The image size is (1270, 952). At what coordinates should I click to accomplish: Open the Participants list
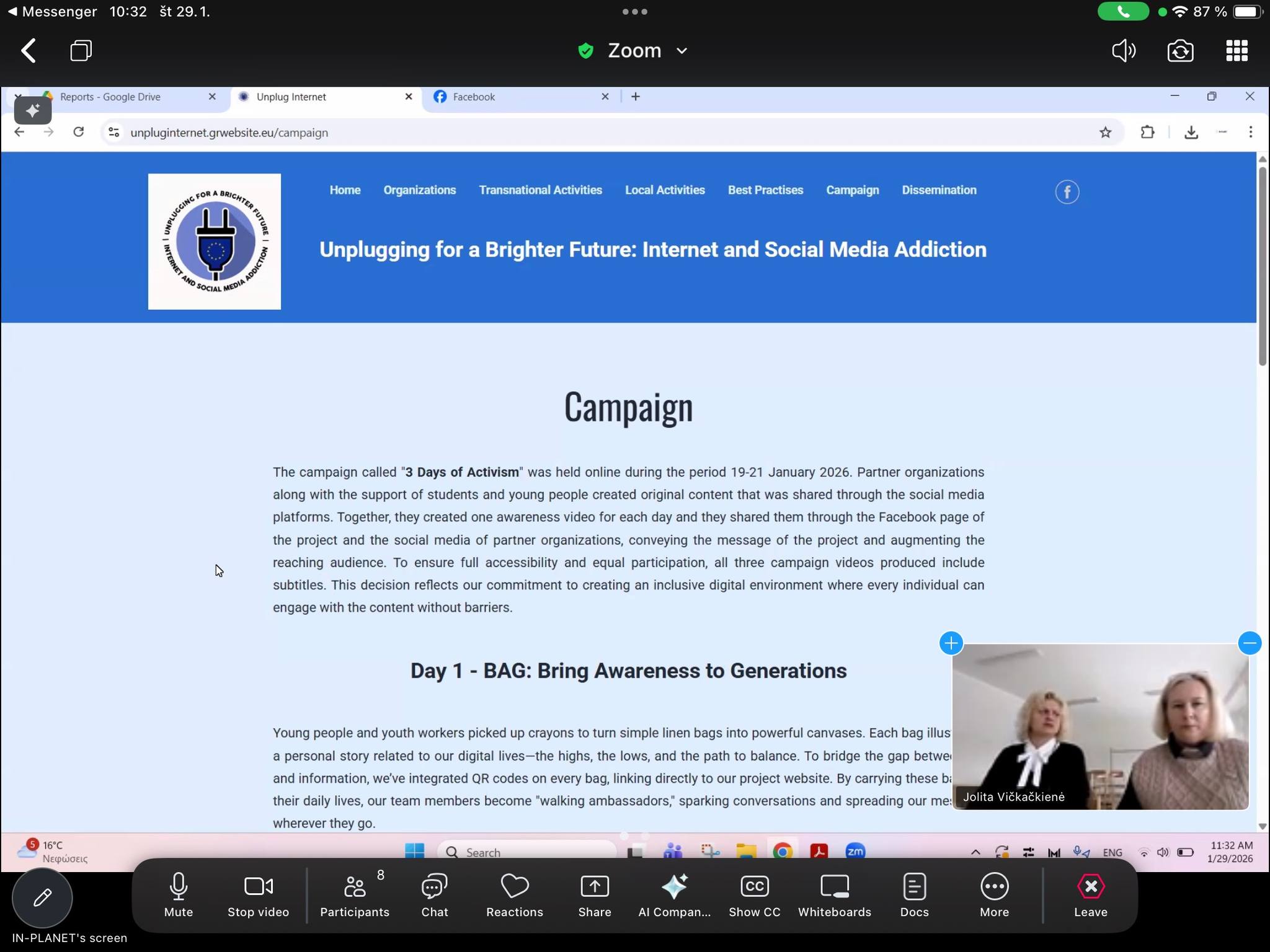pos(355,894)
